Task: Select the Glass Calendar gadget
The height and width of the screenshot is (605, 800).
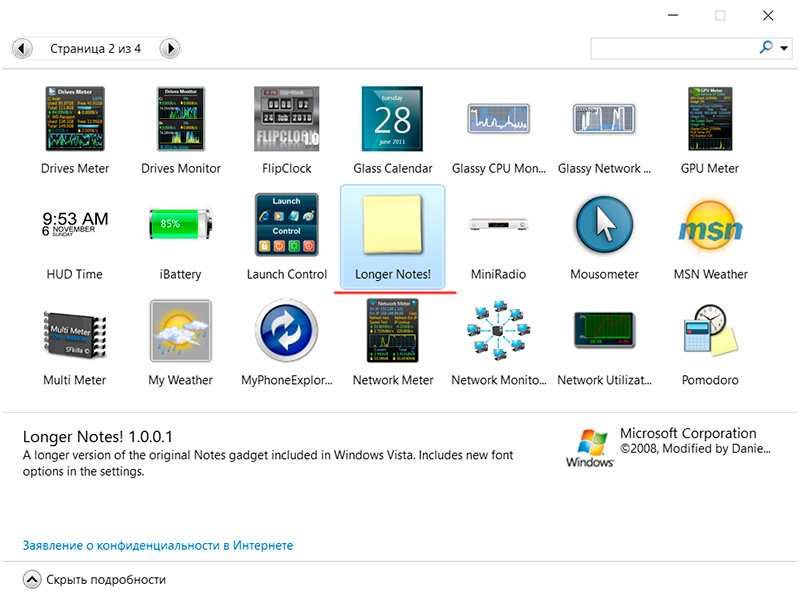Action: (393, 119)
